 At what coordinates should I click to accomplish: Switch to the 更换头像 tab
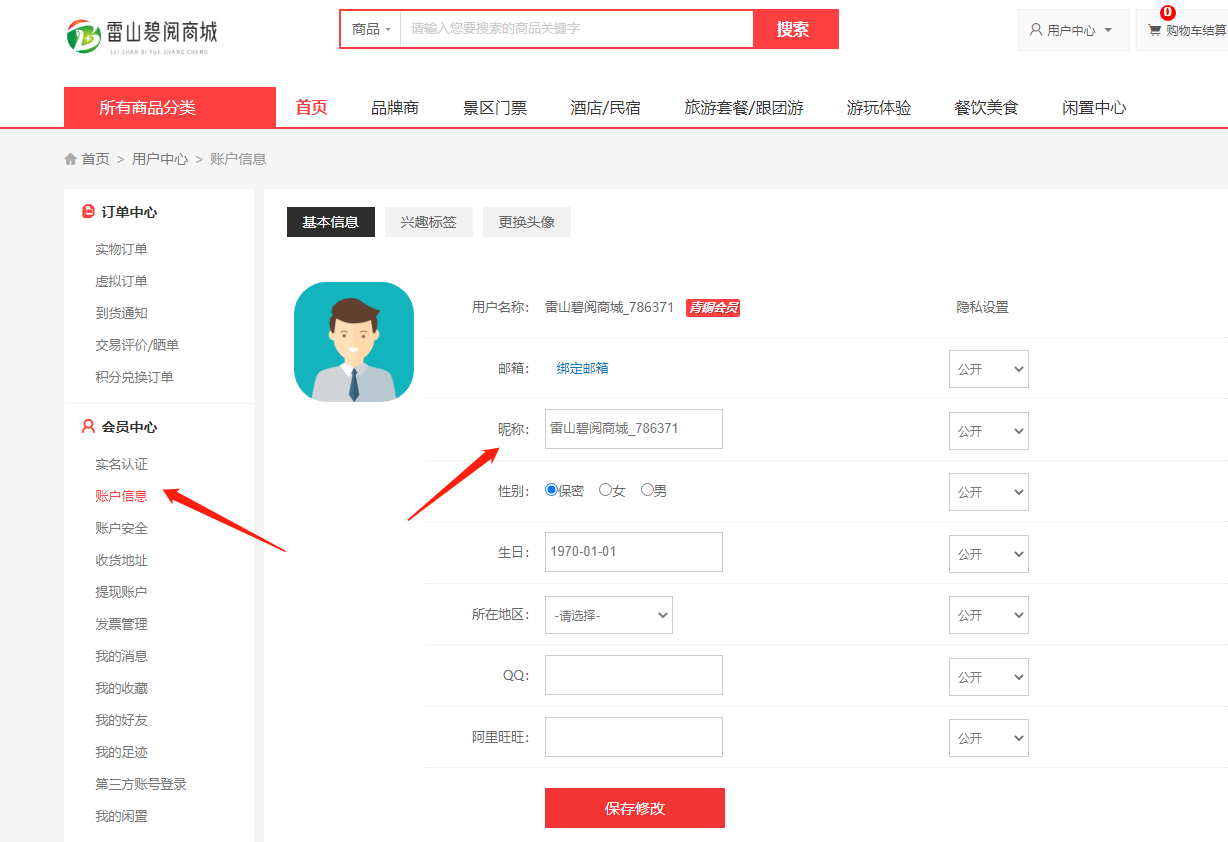(x=526, y=222)
